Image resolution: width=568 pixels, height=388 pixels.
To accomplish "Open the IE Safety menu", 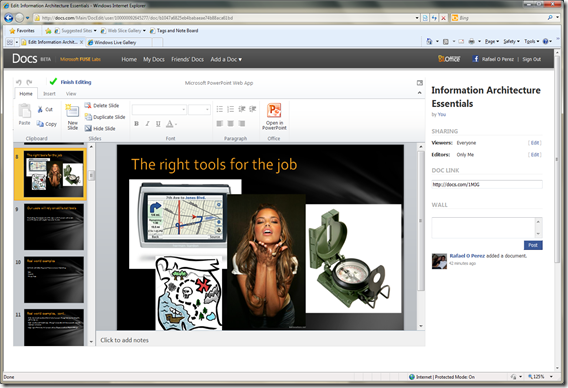I will pos(511,41).
